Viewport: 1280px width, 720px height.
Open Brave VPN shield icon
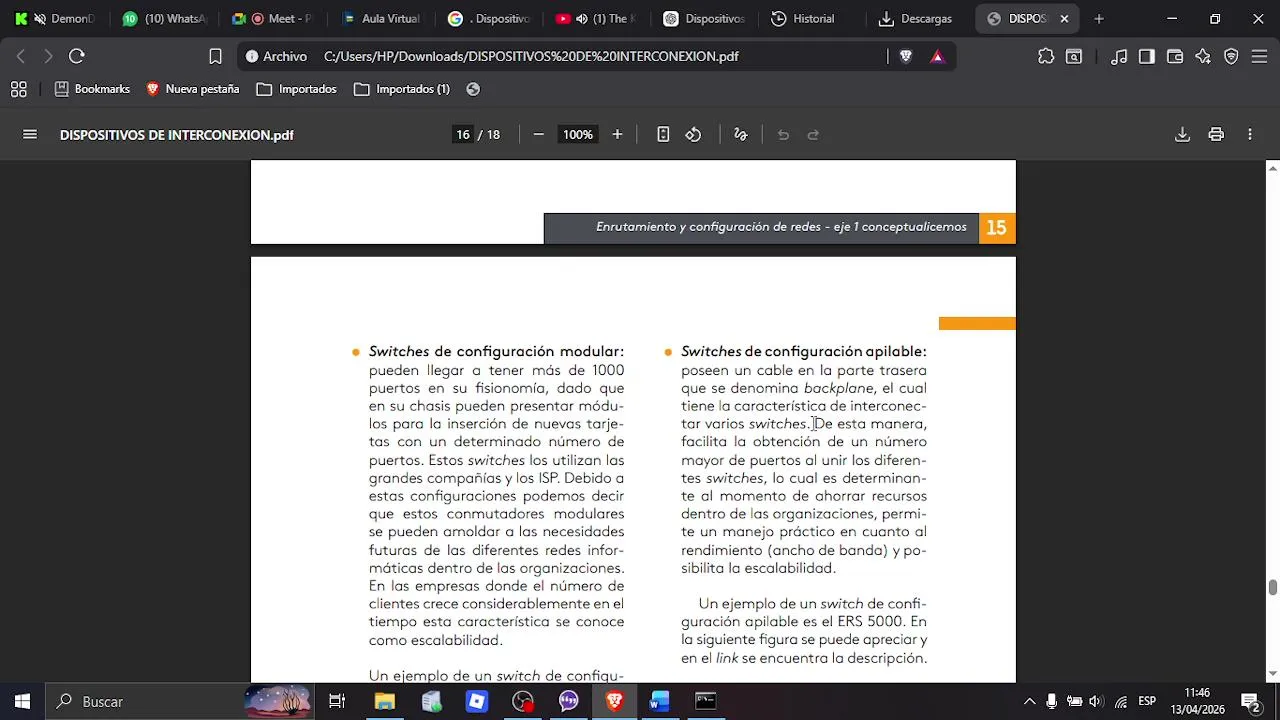pos(1231,57)
